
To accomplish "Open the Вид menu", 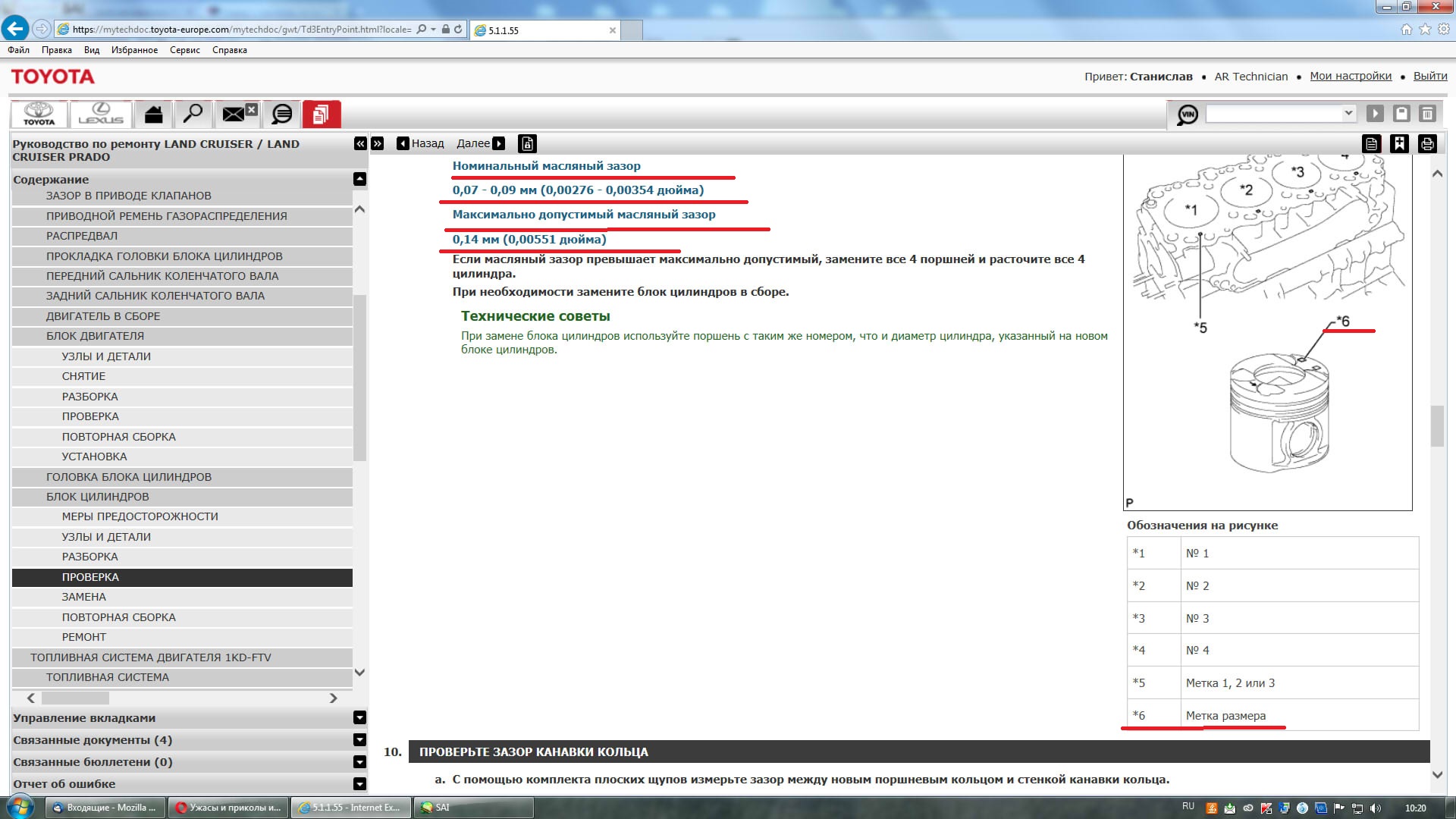I will 92,50.
